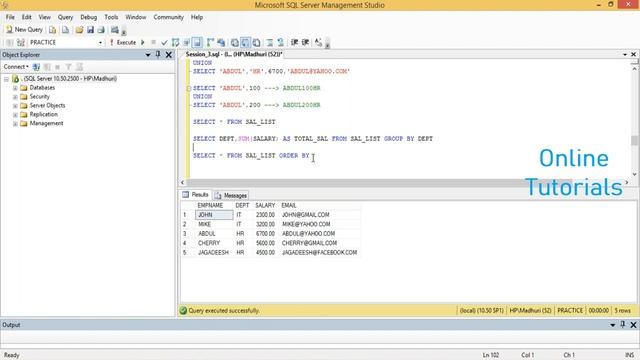Click the Connect Object Explorer icon
This screenshot has width=640, height=360.
pos(36,67)
